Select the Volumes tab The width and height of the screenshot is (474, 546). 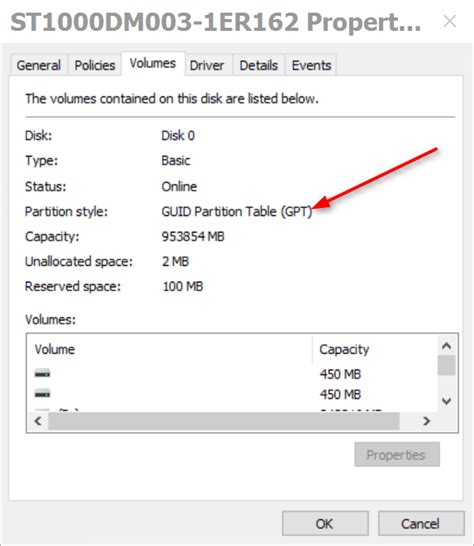(x=153, y=63)
